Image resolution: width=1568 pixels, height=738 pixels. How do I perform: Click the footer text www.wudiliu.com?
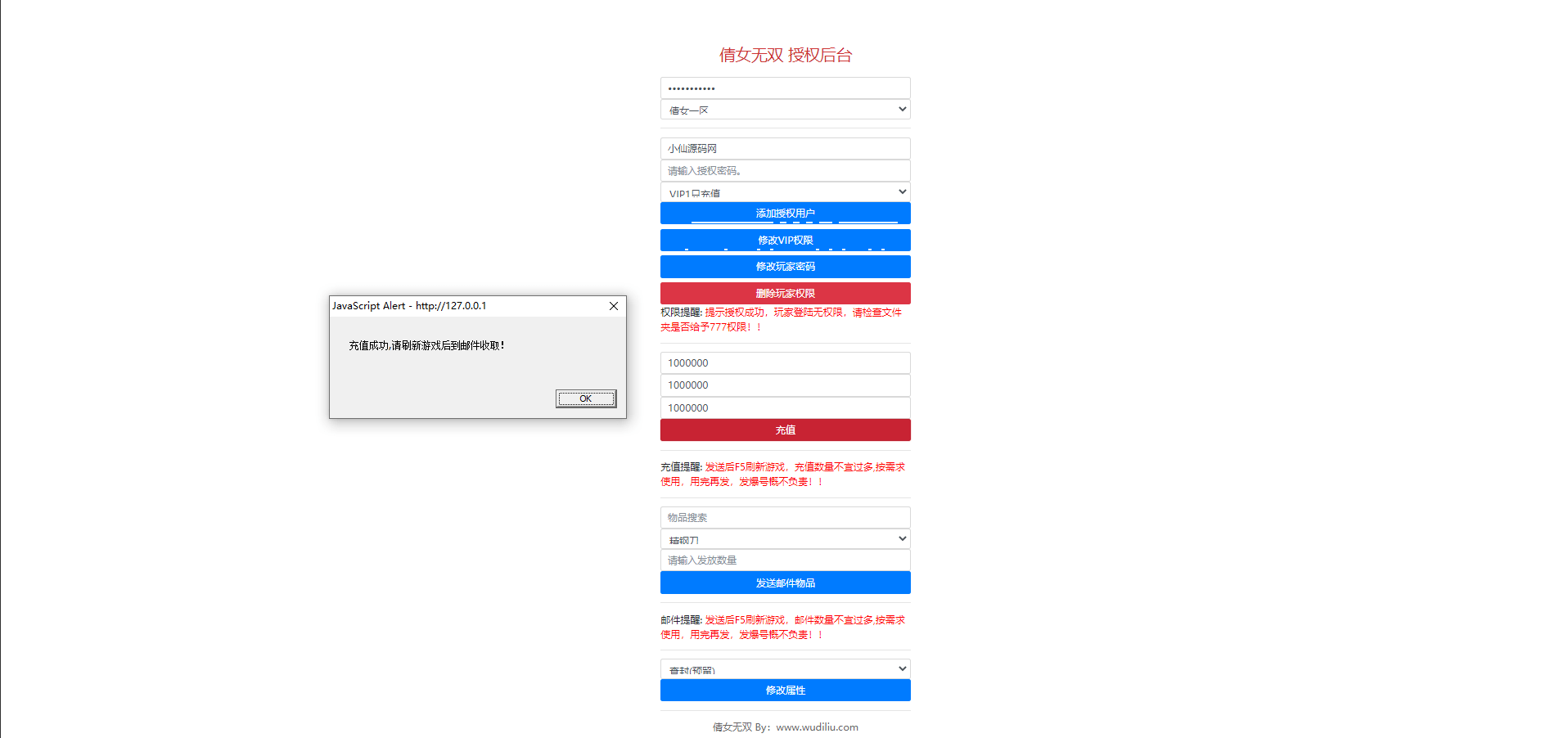click(818, 727)
